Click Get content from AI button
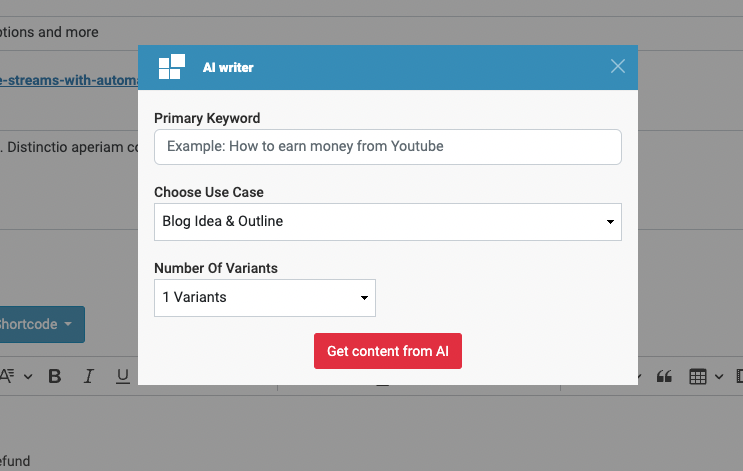 coord(388,351)
